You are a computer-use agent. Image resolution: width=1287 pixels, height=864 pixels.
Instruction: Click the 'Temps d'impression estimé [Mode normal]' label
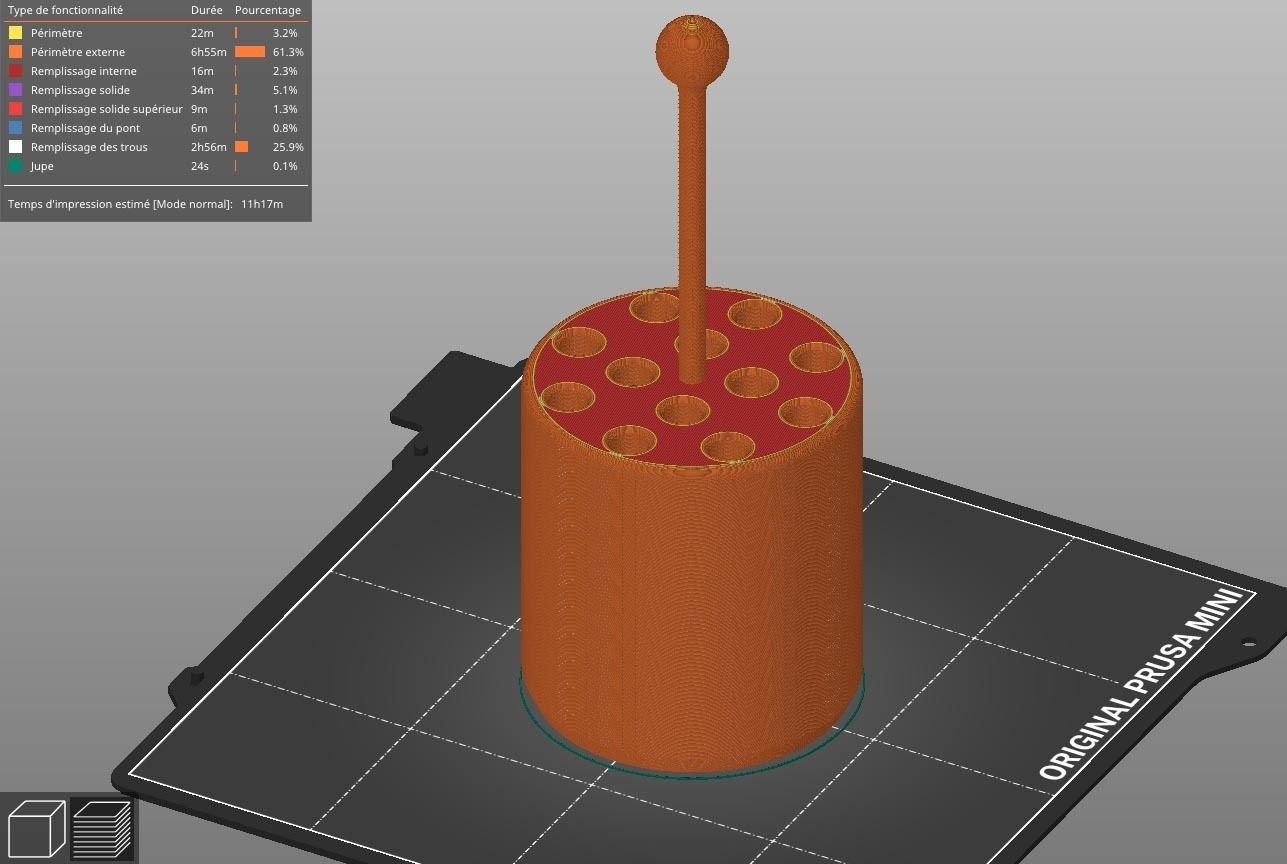point(120,204)
